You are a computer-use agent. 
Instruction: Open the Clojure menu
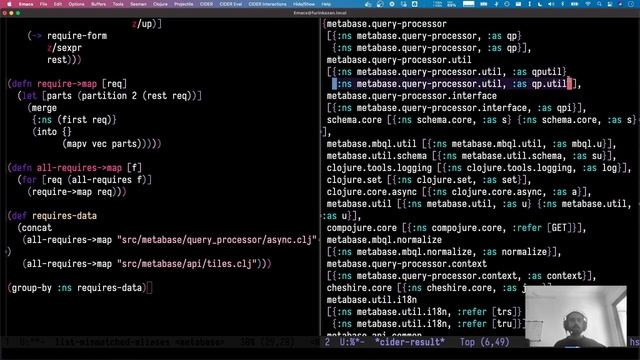[x=160, y=4]
